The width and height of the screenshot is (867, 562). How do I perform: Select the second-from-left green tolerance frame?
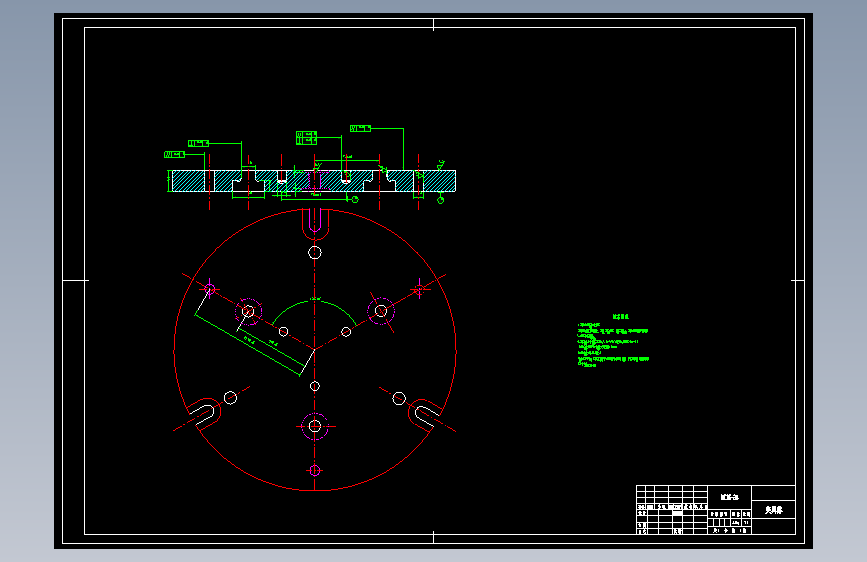[199, 143]
